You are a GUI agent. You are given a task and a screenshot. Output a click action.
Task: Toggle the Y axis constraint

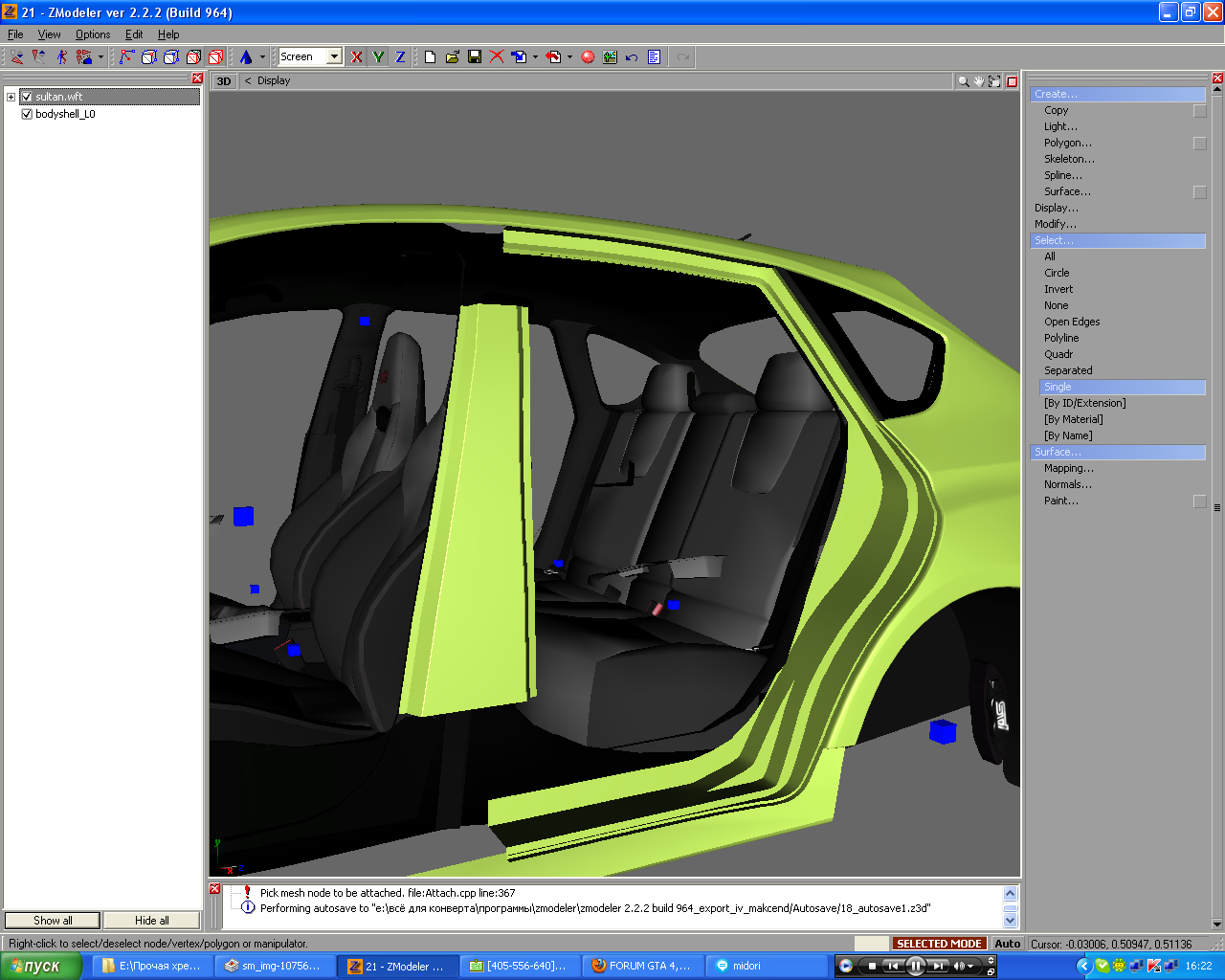[x=378, y=57]
